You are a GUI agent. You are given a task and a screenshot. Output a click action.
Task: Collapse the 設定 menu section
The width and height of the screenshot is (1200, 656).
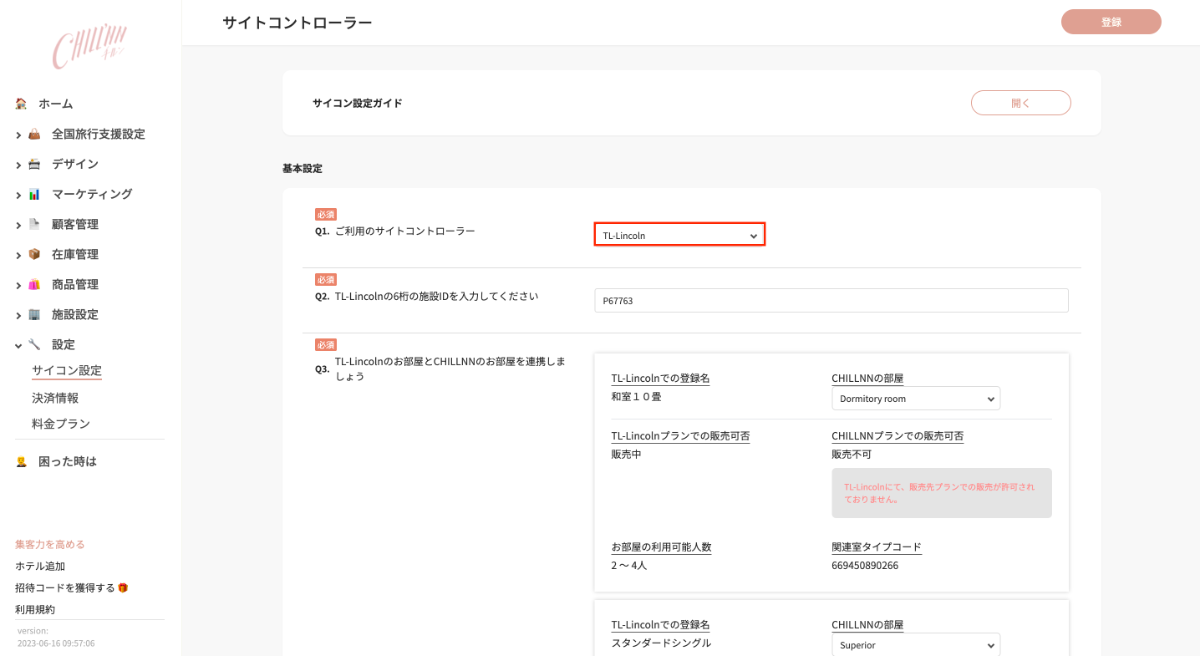(x=19, y=345)
